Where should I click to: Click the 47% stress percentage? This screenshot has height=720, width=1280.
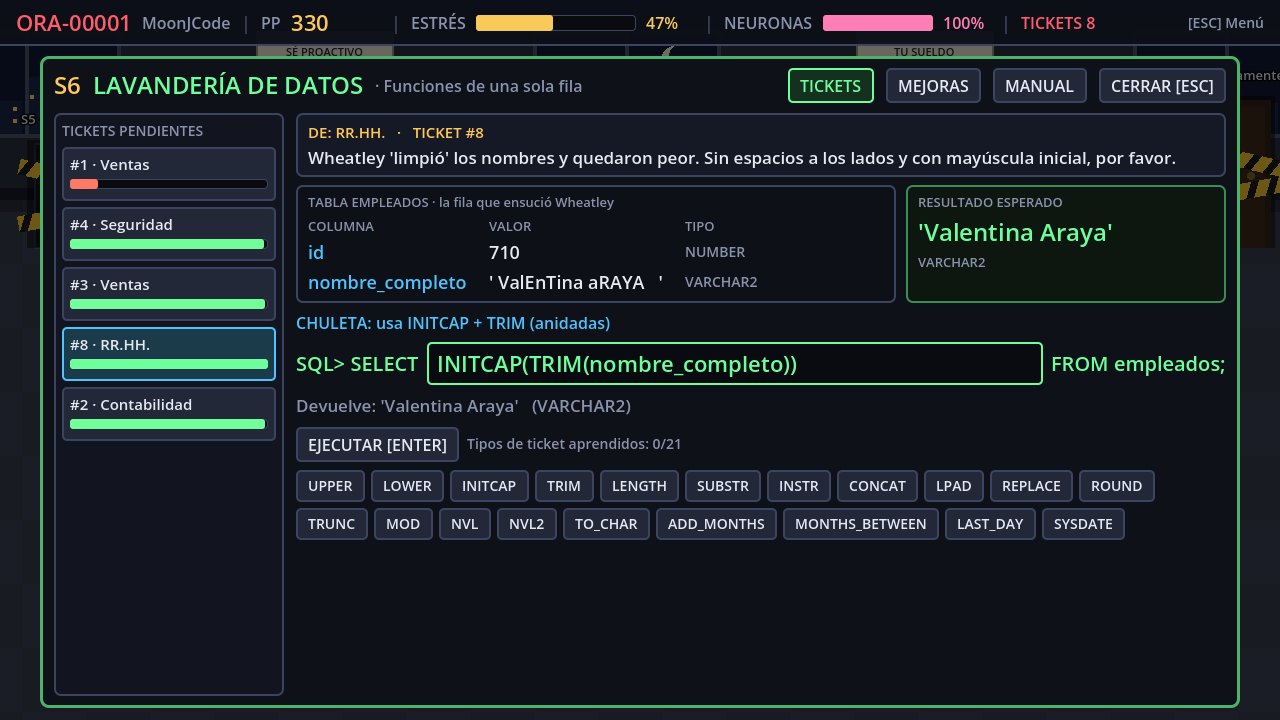click(x=662, y=23)
